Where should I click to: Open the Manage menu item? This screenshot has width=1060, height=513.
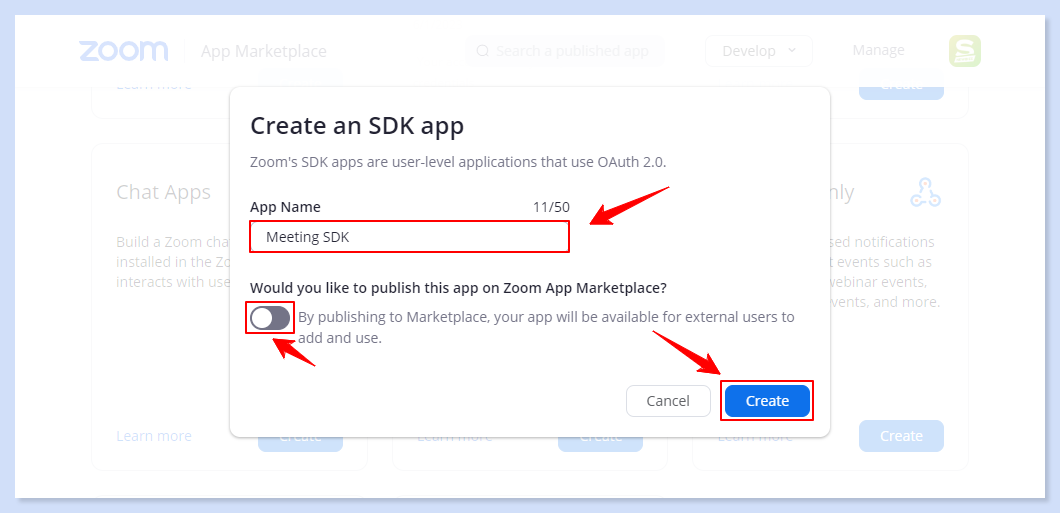(x=878, y=50)
